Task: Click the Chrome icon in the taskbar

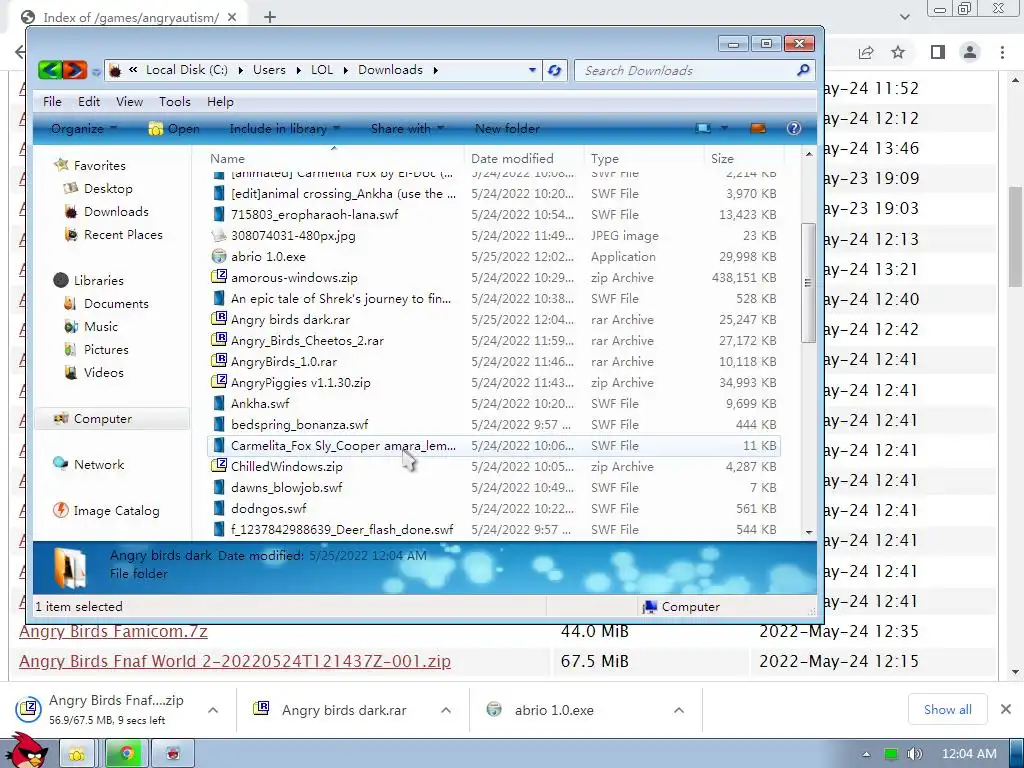Action: pyautogui.click(x=127, y=754)
